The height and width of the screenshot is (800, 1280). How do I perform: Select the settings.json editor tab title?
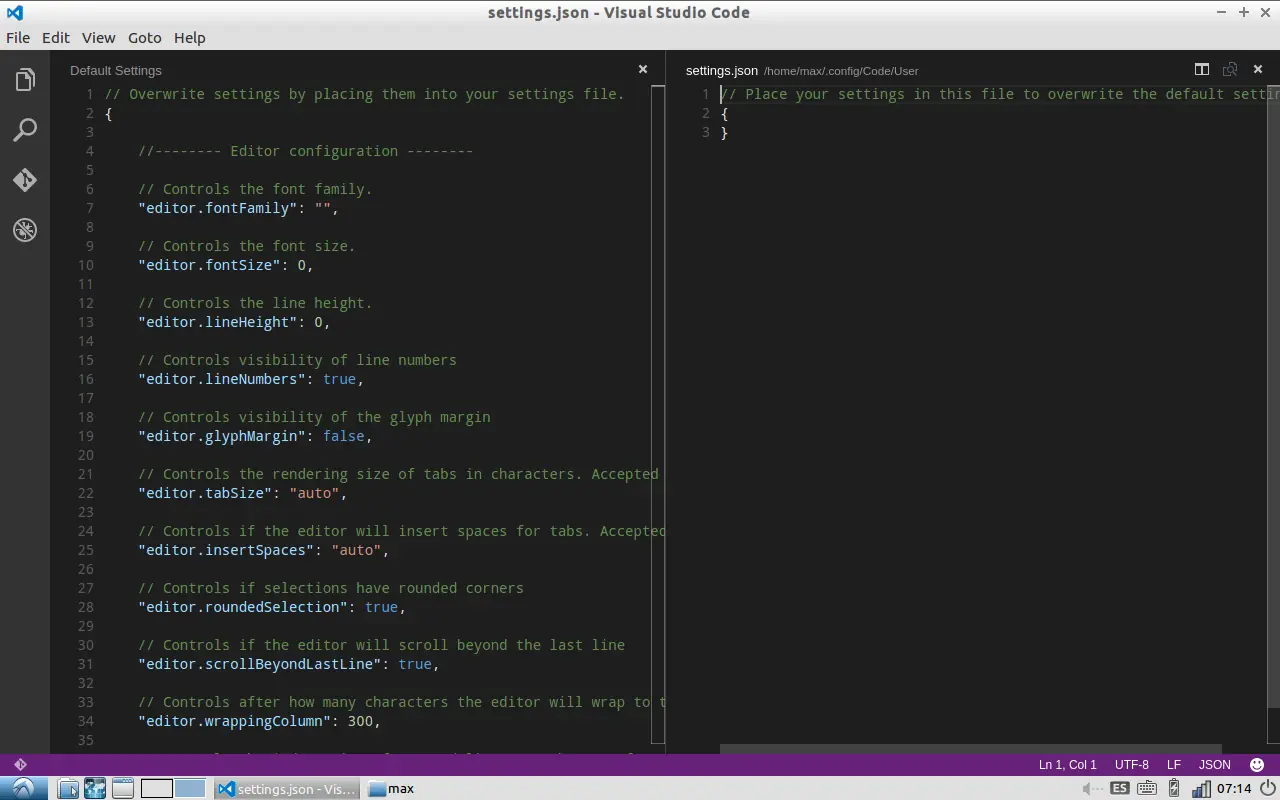(722, 70)
